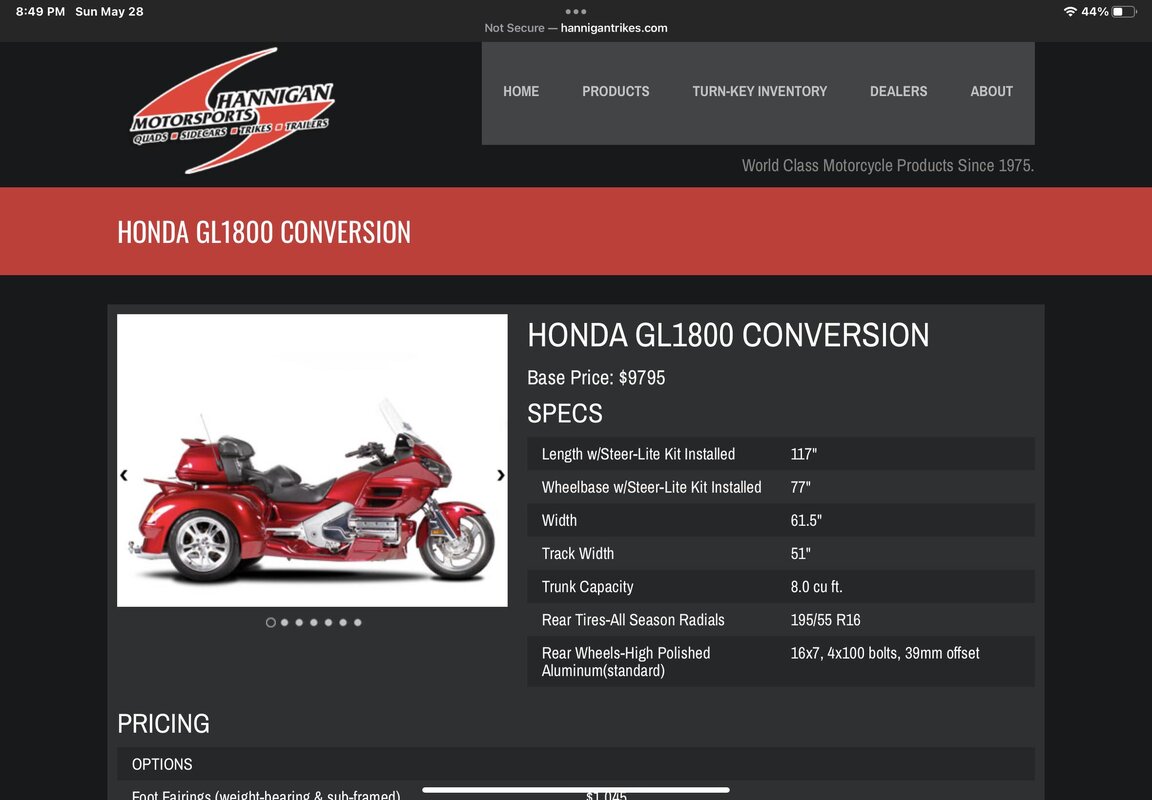Tap the home indicator bar

coord(576,790)
